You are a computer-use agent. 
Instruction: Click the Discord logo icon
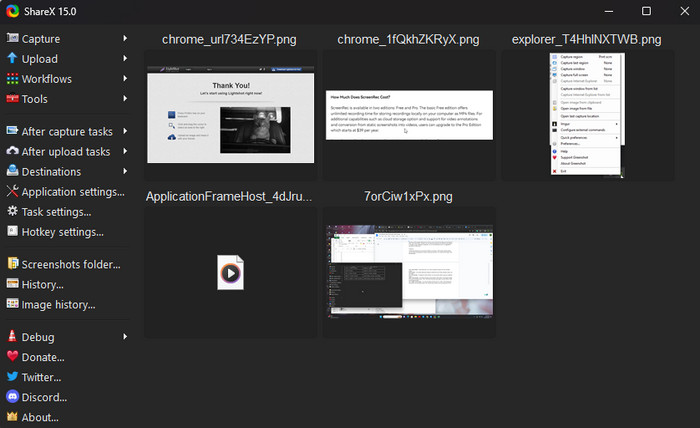point(12,396)
